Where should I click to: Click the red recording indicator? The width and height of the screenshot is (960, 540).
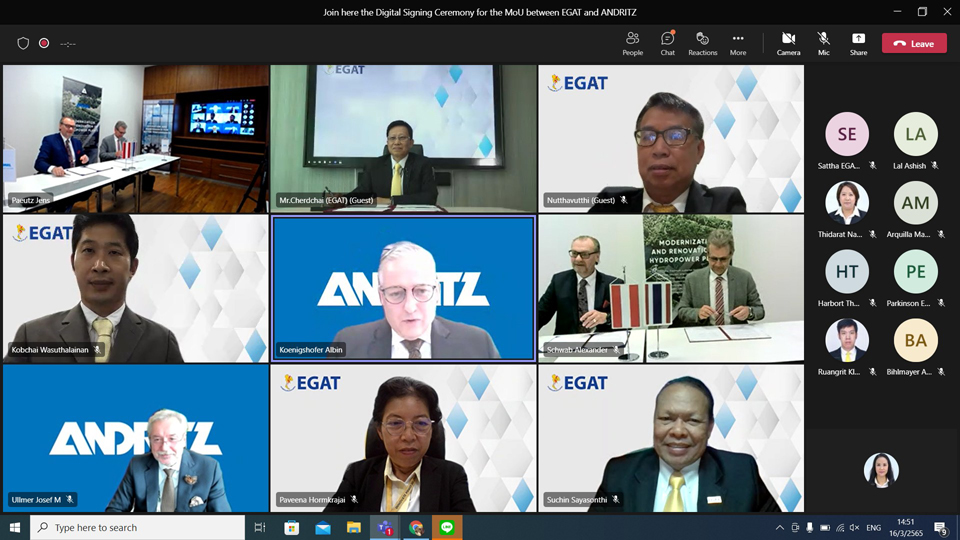44,43
